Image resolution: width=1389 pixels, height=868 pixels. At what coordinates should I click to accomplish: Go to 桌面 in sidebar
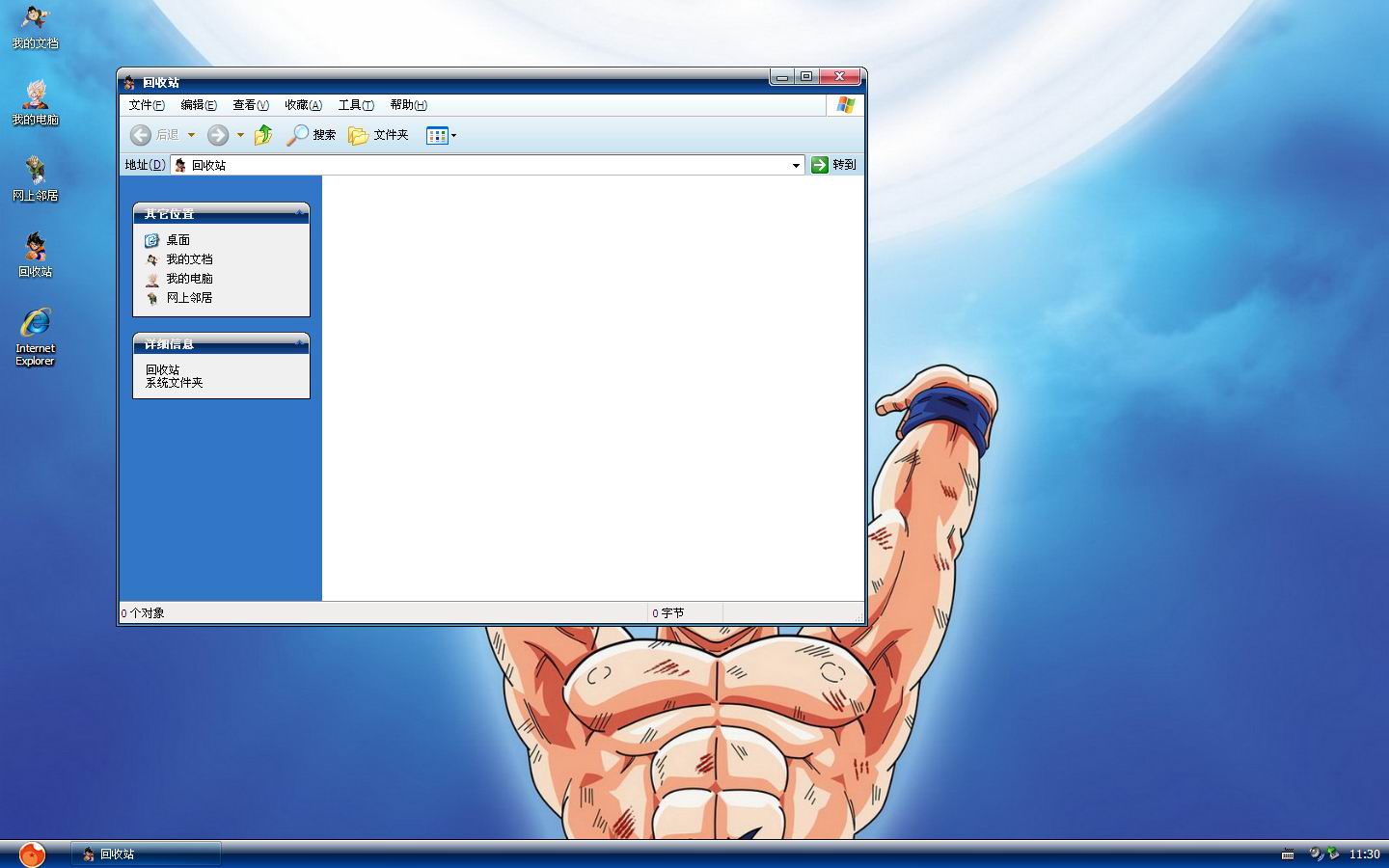[x=168, y=240]
